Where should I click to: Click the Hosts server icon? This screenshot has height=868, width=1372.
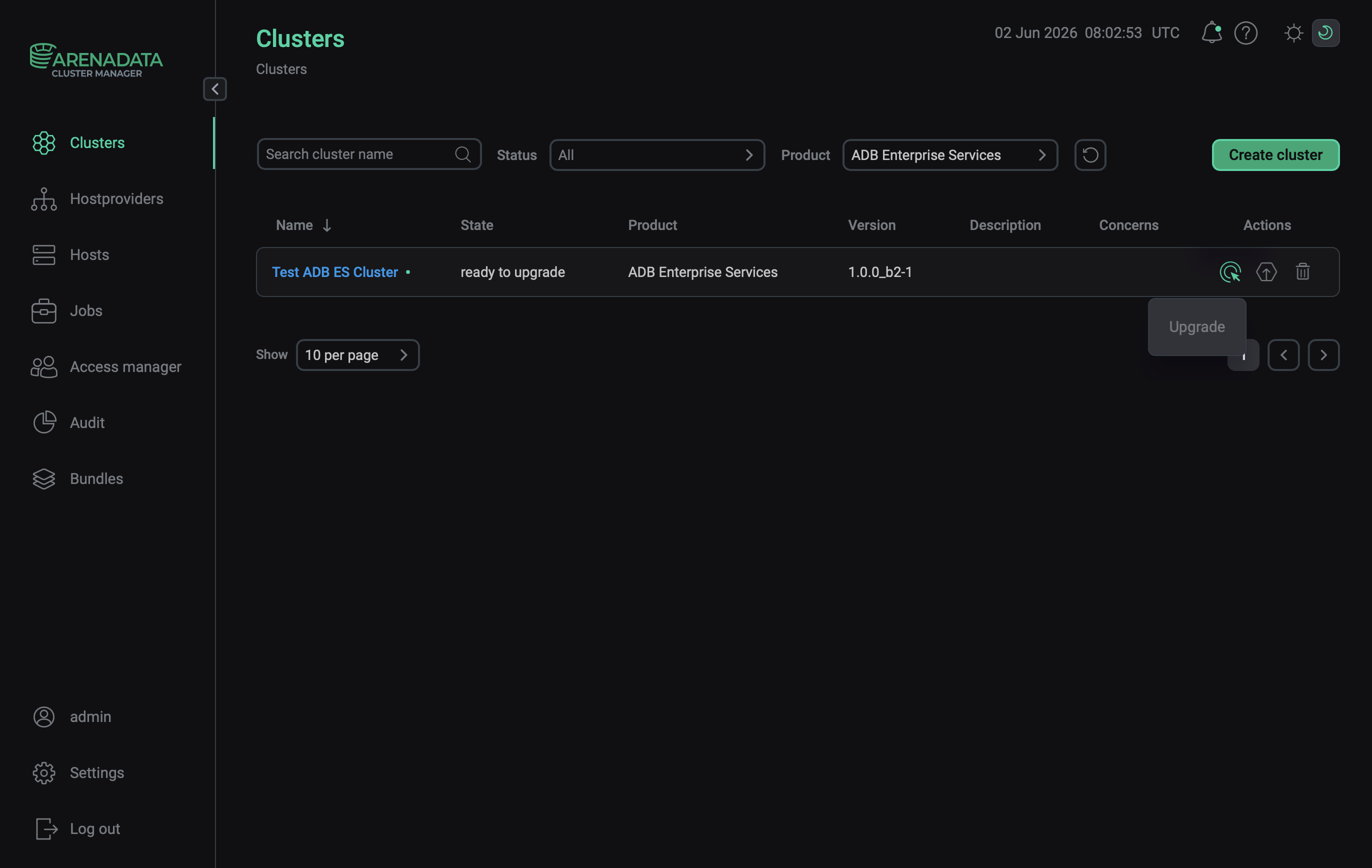click(44, 255)
